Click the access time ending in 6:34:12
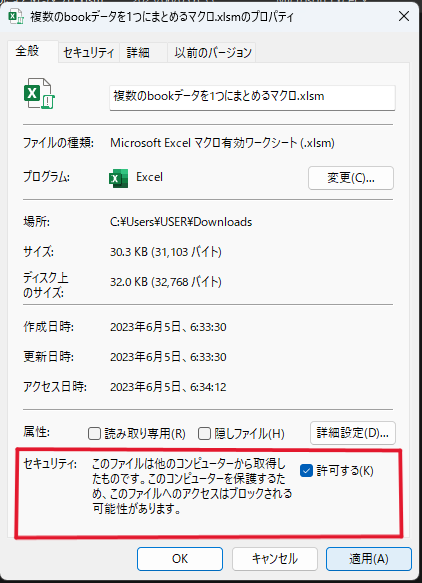 [168, 387]
